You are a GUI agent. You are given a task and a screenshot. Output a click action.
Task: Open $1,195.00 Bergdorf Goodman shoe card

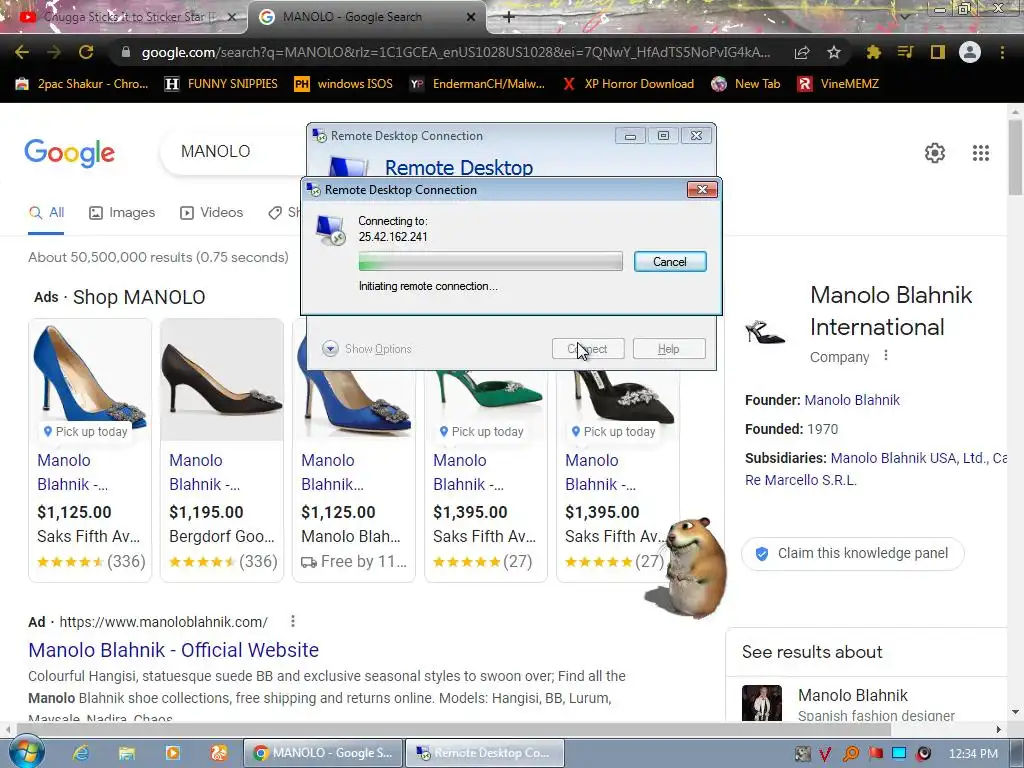(x=222, y=450)
